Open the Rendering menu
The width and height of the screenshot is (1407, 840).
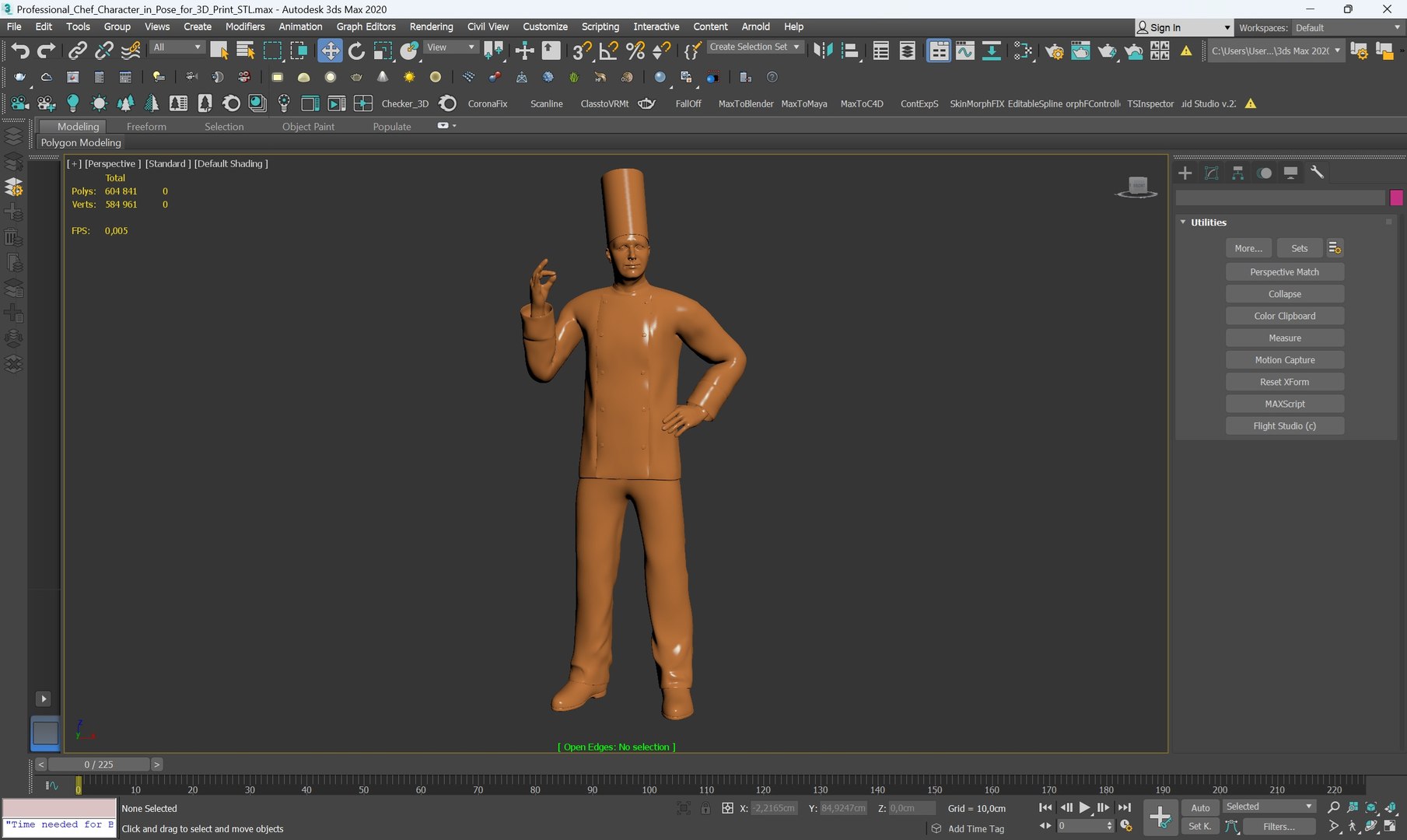click(x=431, y=26)
